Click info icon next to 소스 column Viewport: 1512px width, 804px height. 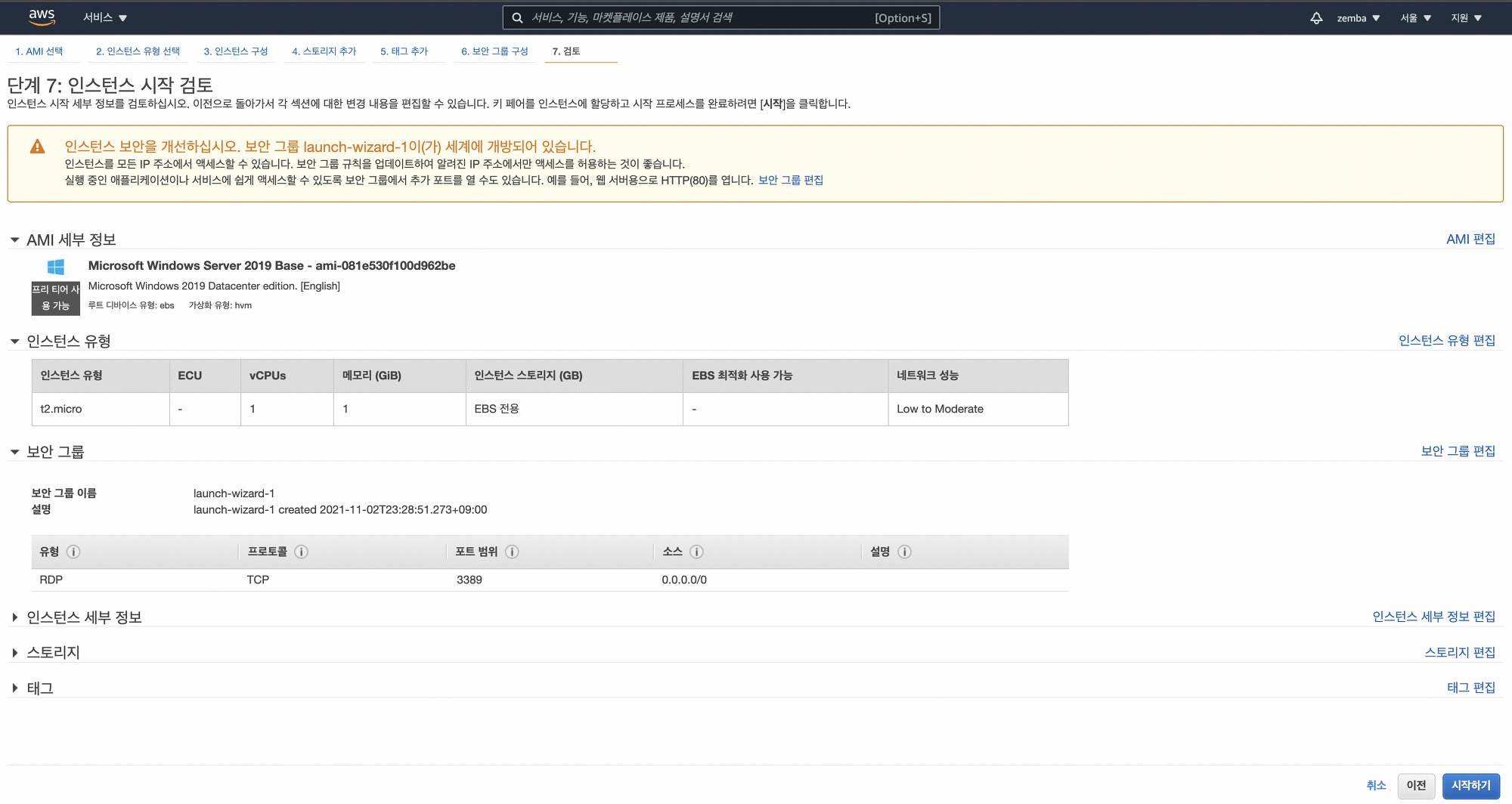[696, 552]
